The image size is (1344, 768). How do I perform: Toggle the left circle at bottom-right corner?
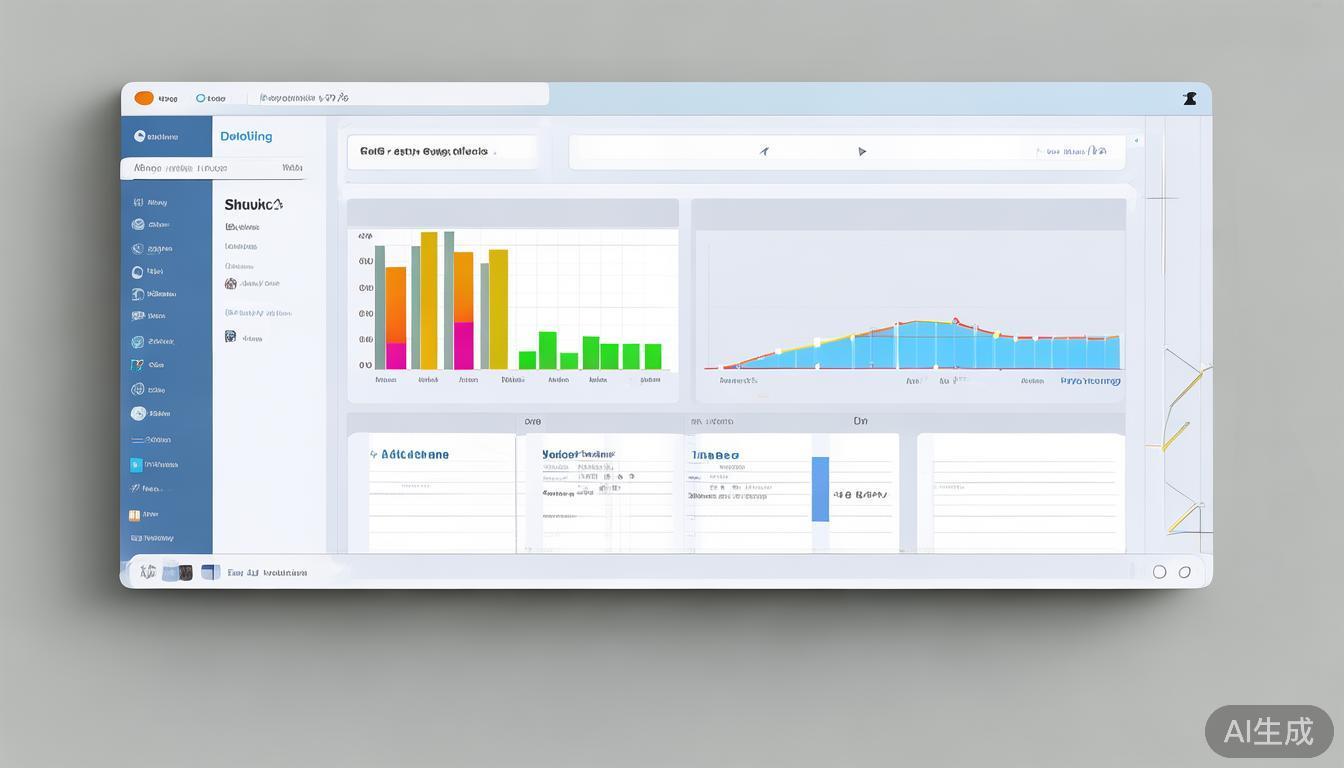(x=1159, y=572)
